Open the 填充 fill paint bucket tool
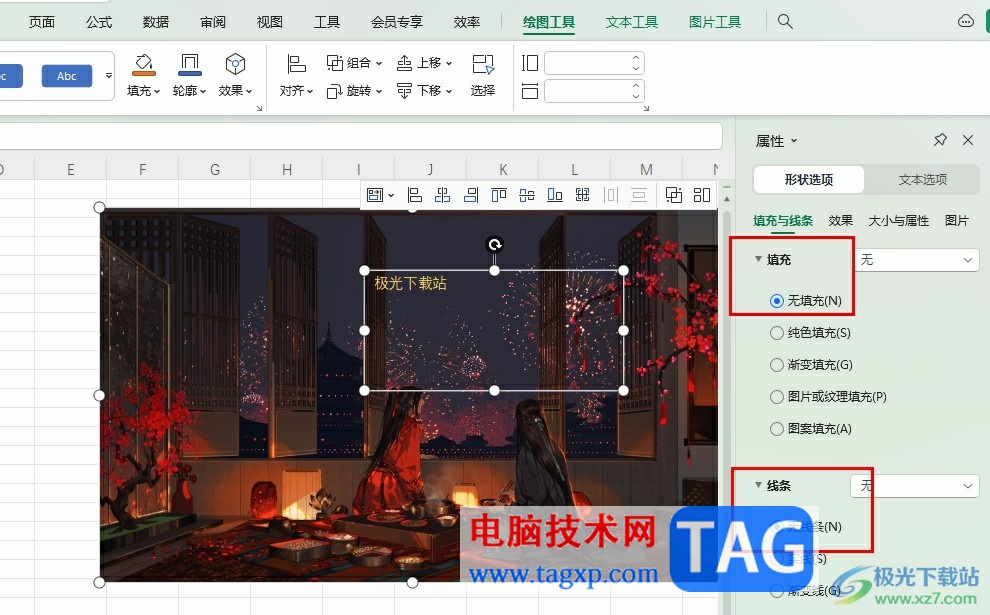Screen dimensions: 990x615 coord(143,64)
